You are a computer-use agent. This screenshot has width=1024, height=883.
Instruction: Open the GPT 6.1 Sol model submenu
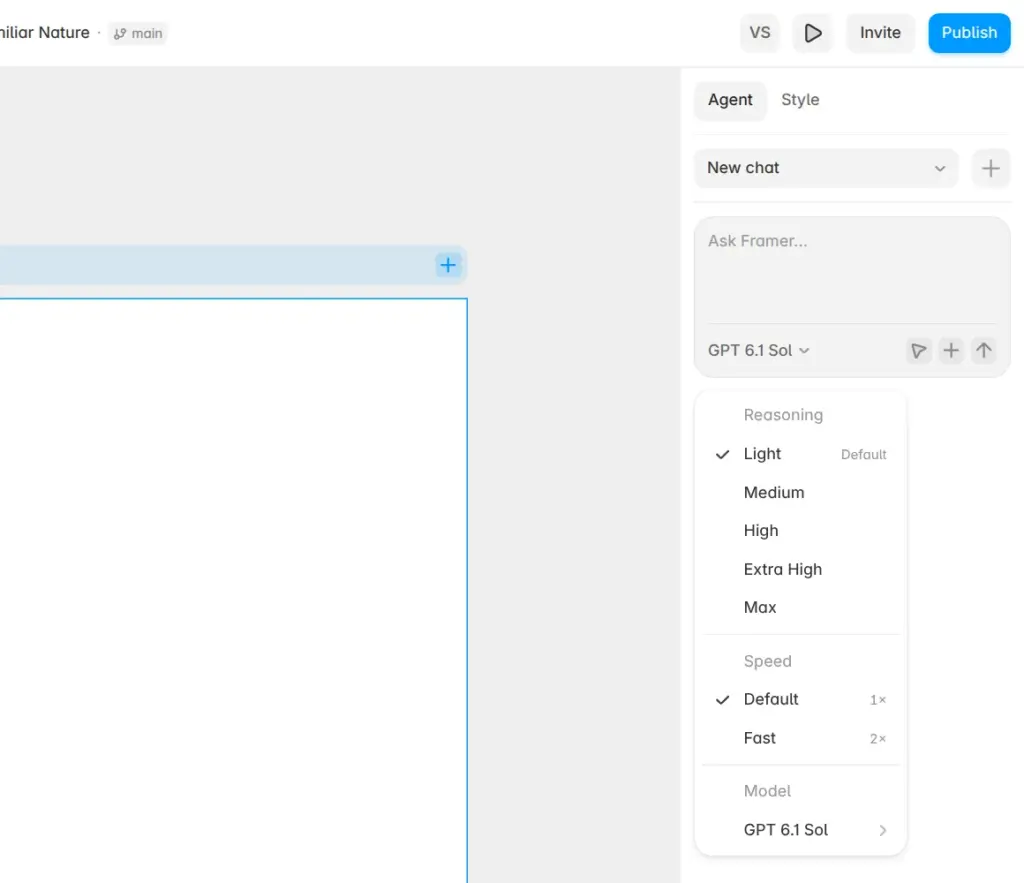click(801, 830)
